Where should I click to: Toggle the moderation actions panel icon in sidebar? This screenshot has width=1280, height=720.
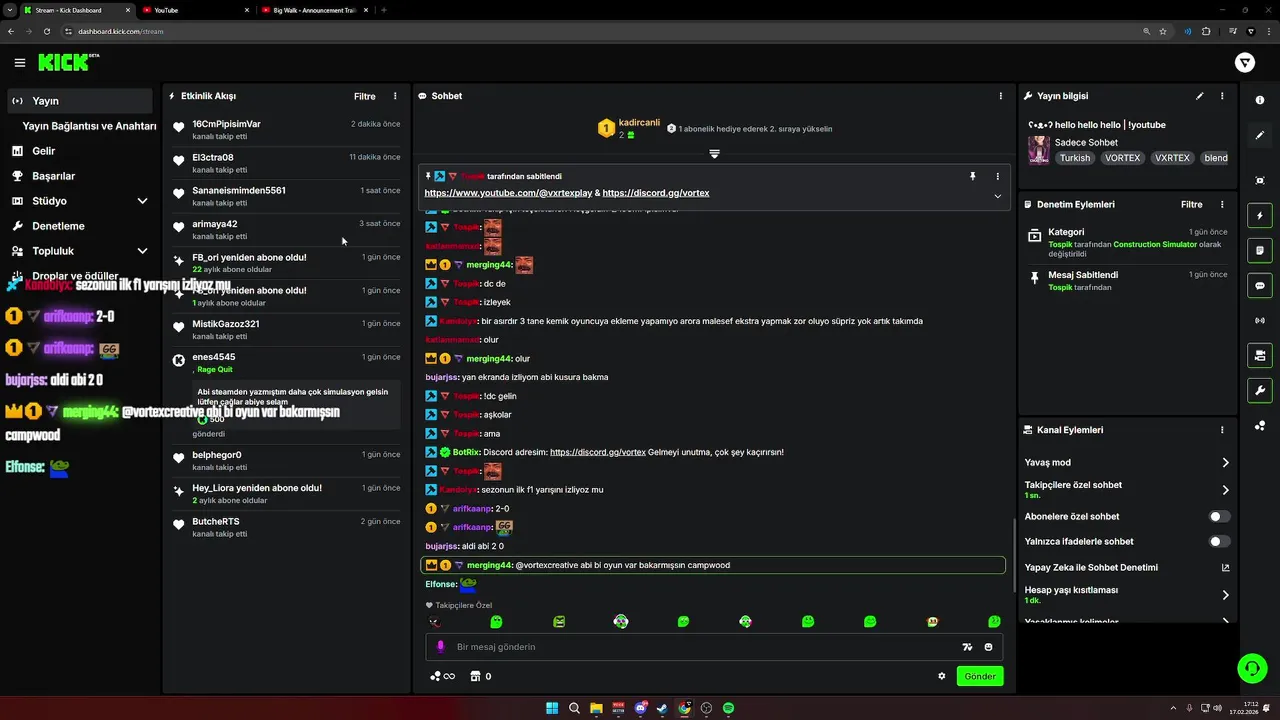pos(1260,250)
